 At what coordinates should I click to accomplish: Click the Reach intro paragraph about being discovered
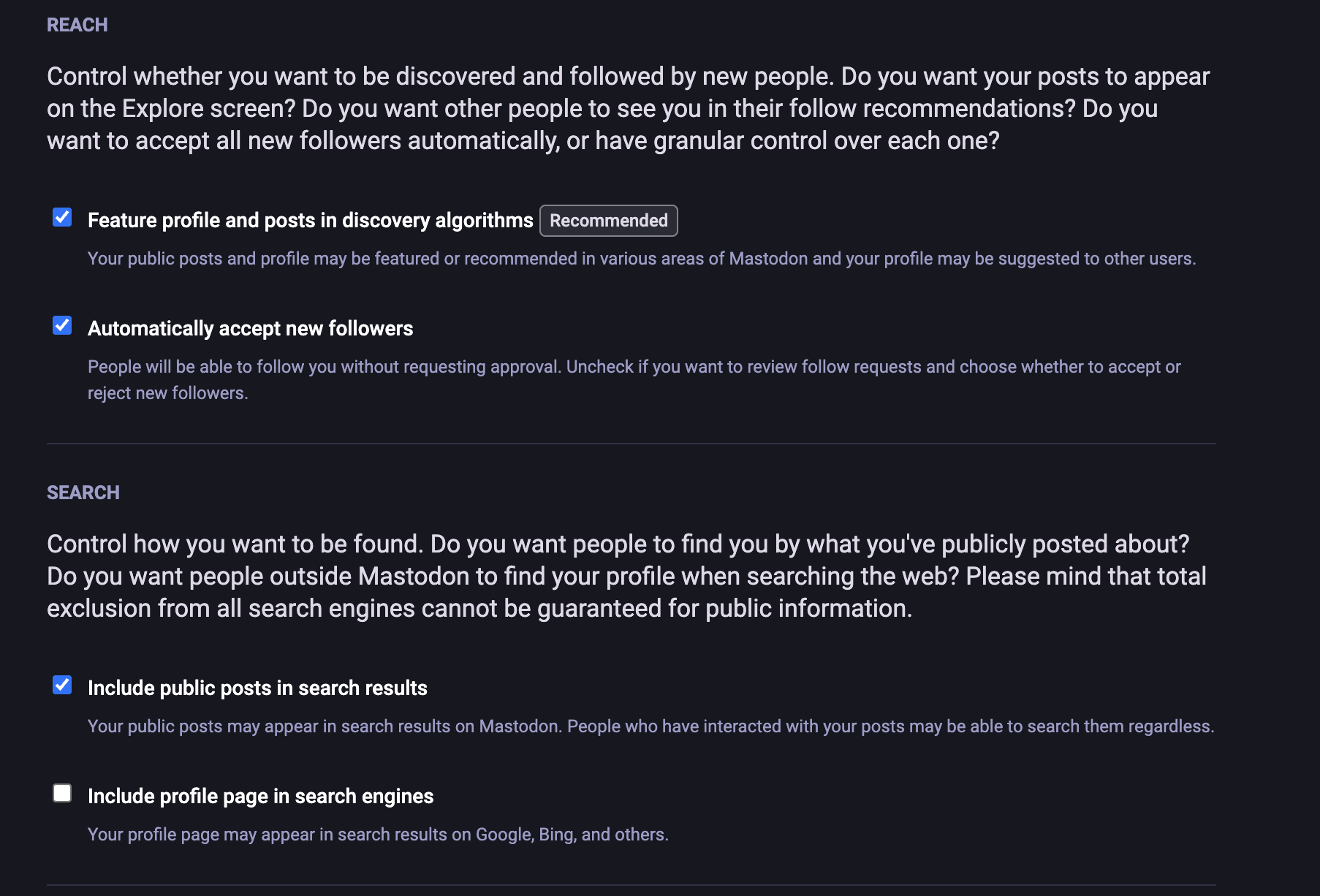point(629,108)
